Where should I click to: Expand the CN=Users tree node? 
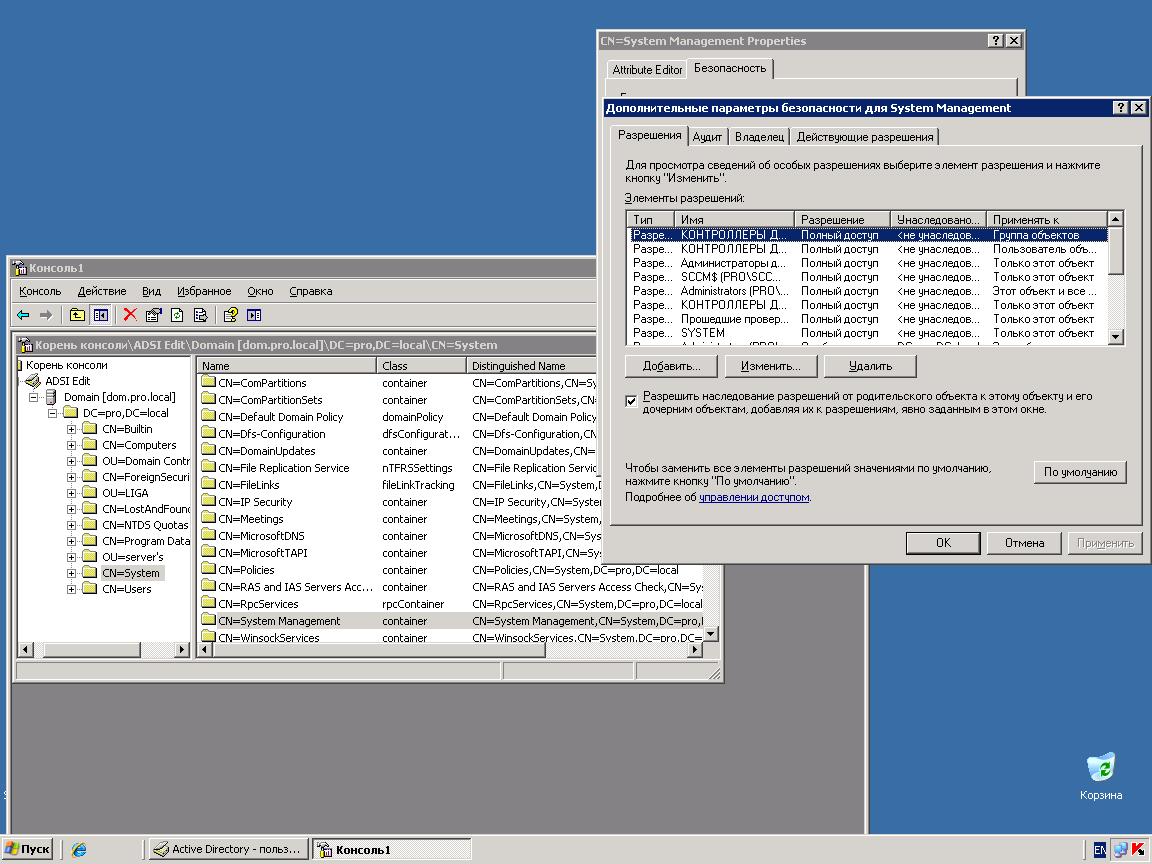72,589
